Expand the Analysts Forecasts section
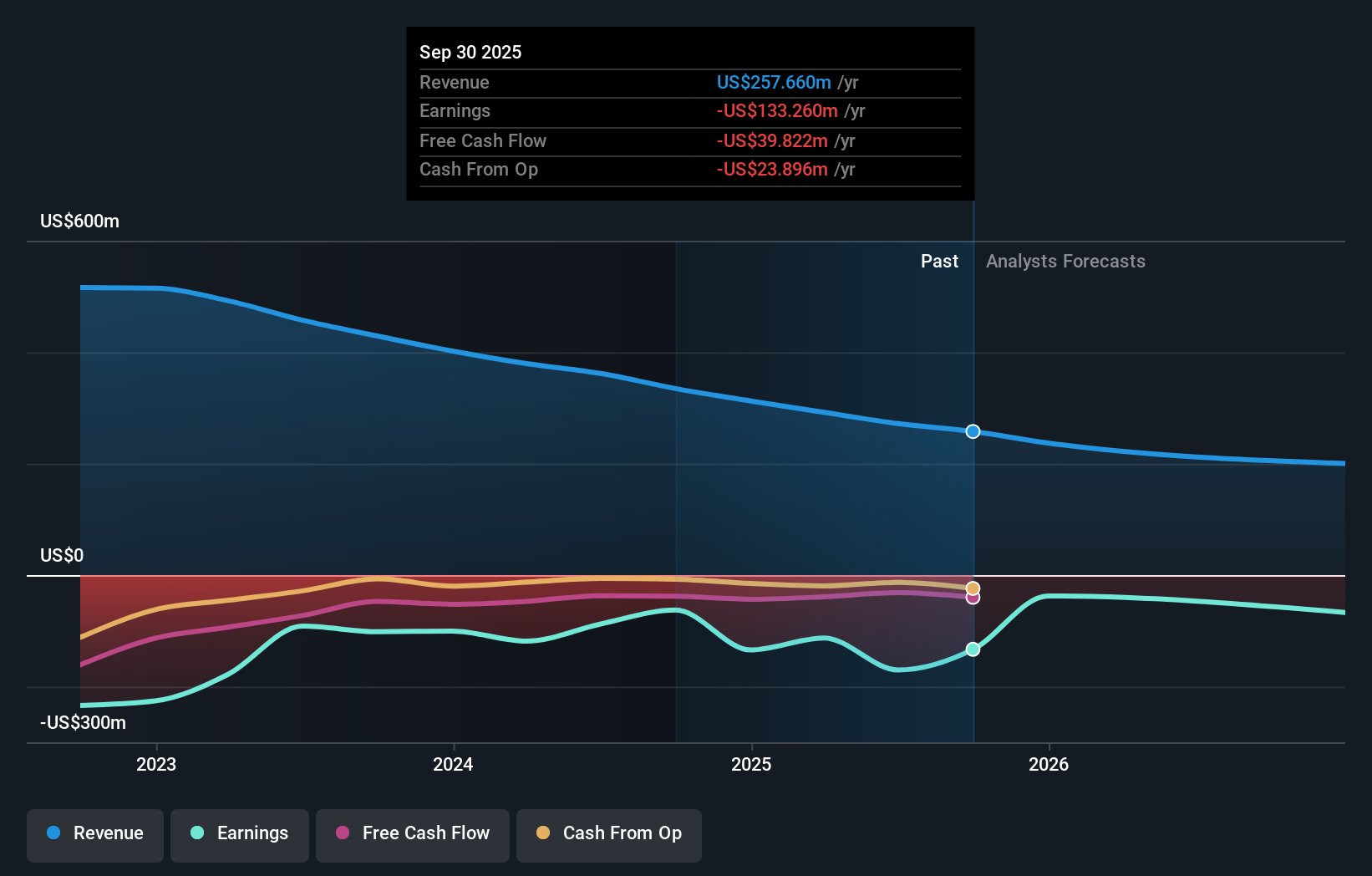1372x876 pixels. [x=1065, y=261]
